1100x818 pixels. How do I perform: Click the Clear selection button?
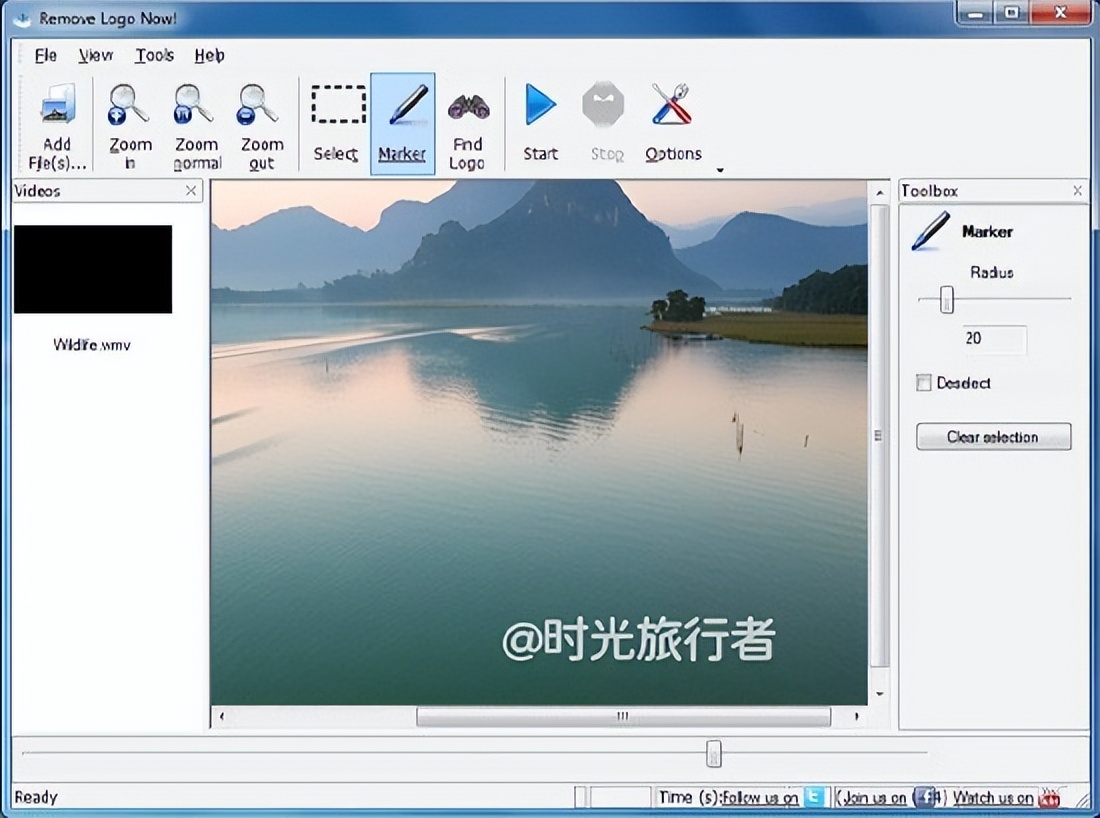pyautogui.click(x=993, y=437)
